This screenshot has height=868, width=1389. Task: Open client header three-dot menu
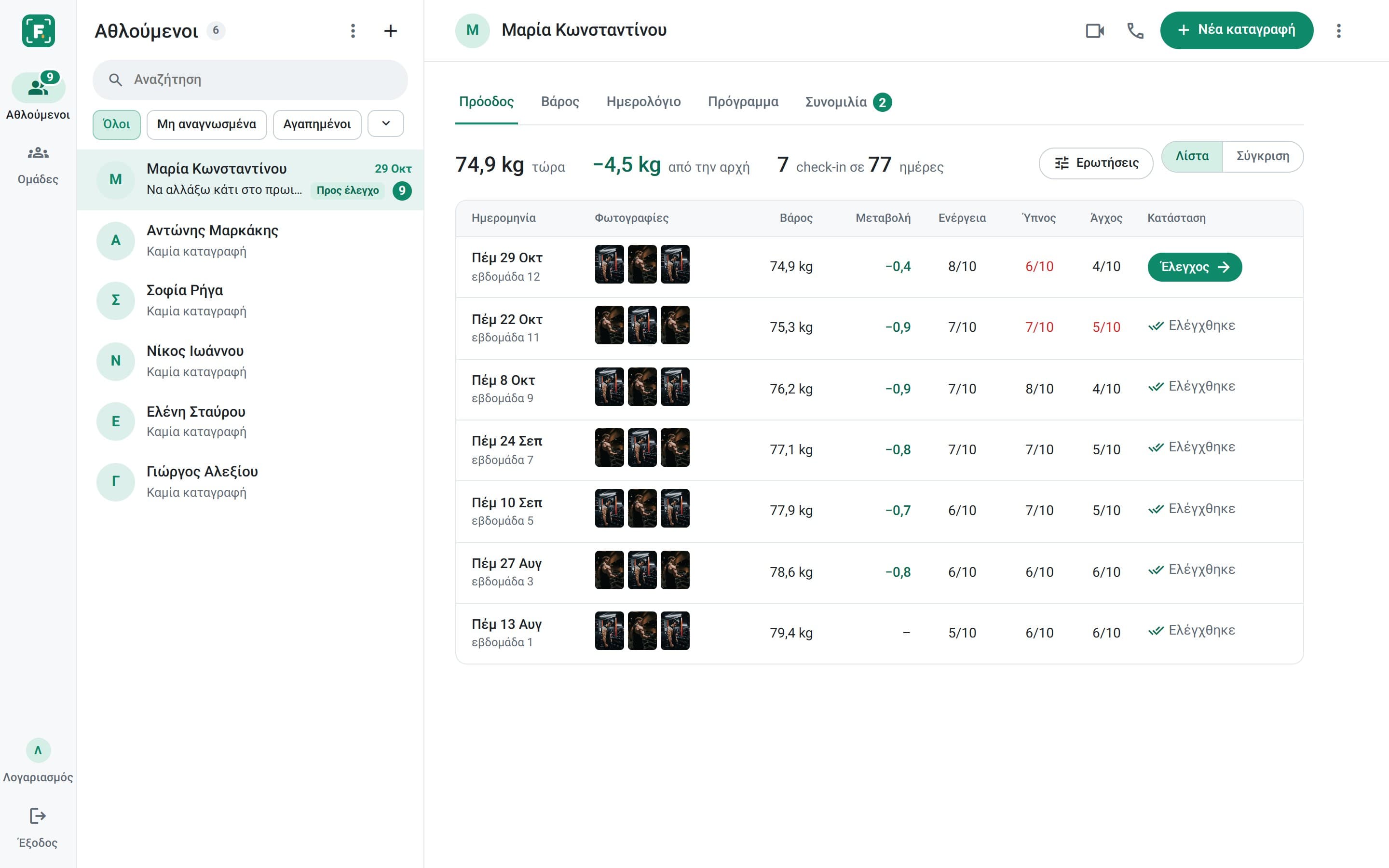click(1338, 30)
